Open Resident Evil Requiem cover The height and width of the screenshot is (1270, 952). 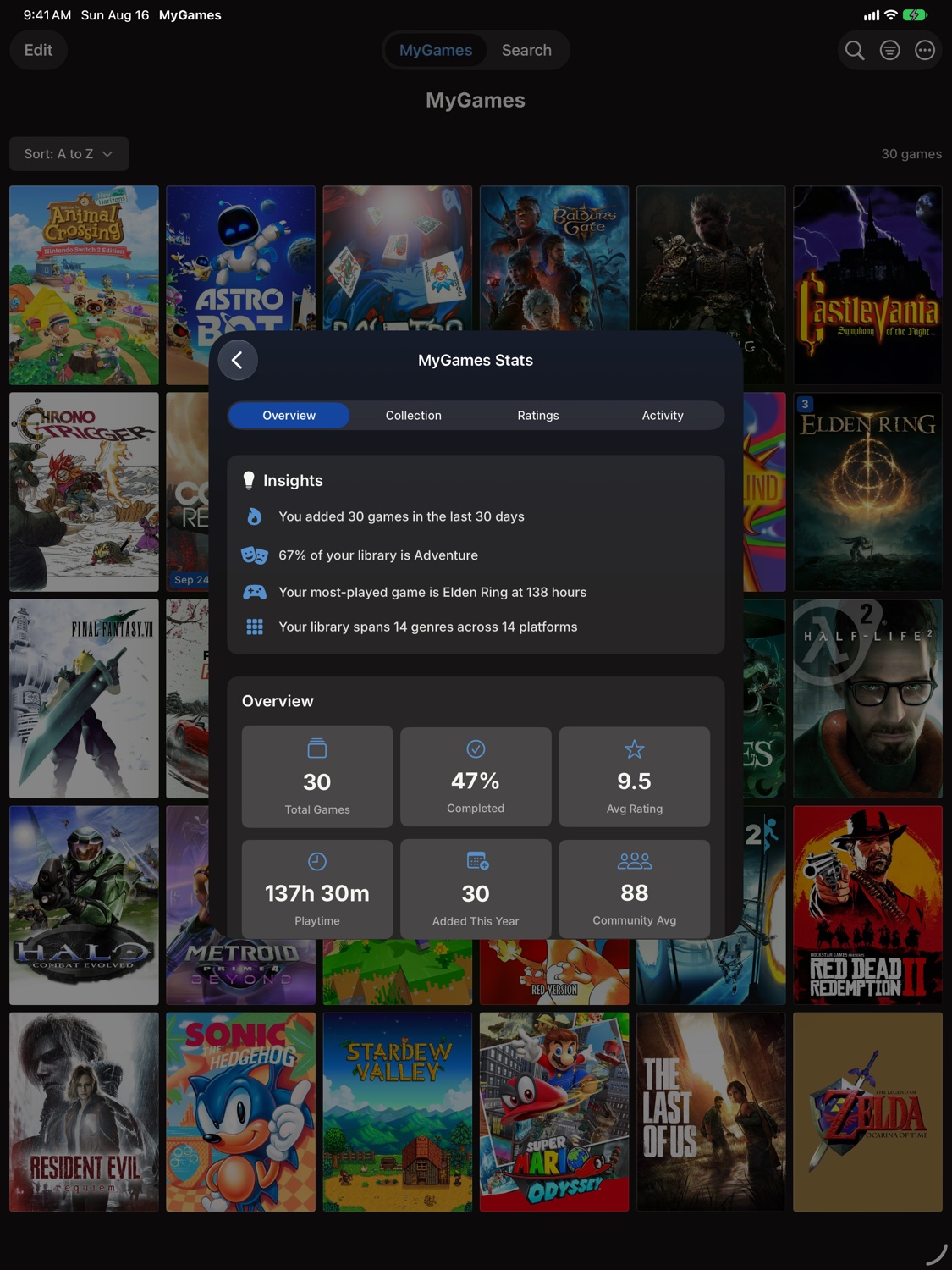coord(84,1112)
